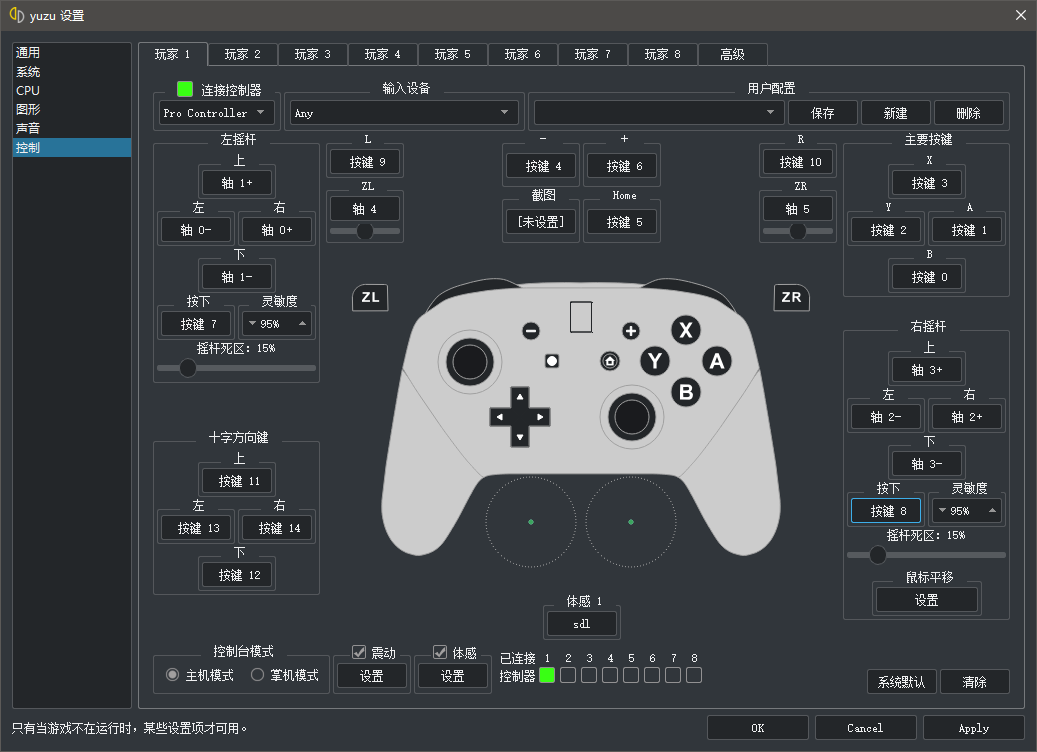
Task: Open the 震动 设置 button
Action: (371, 676)
